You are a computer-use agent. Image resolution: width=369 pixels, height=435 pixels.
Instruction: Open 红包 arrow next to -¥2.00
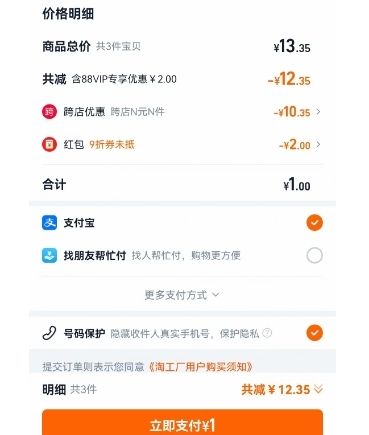pyautogui.click(x=318, y=145)
